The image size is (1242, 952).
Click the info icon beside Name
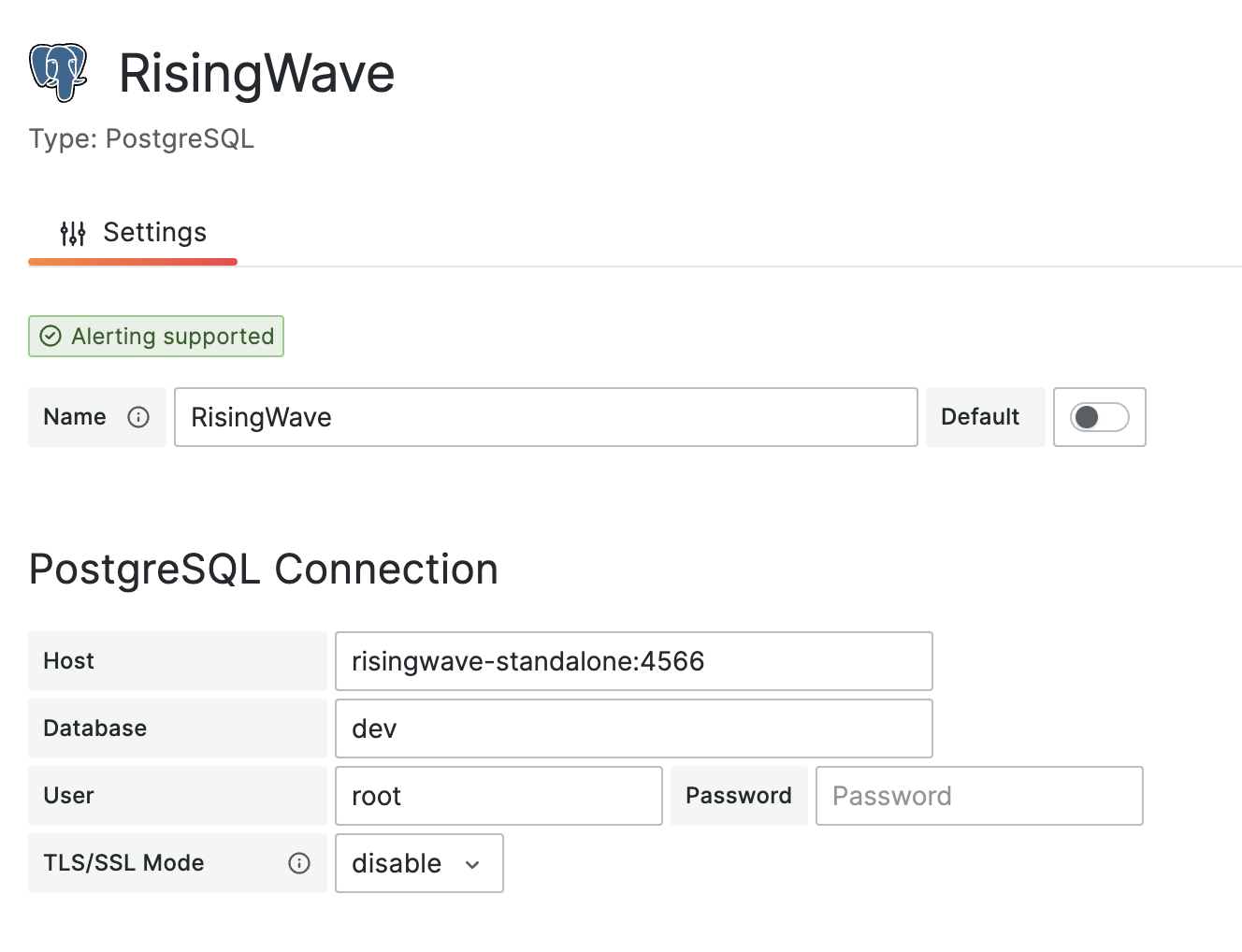(x=138, y=417)
